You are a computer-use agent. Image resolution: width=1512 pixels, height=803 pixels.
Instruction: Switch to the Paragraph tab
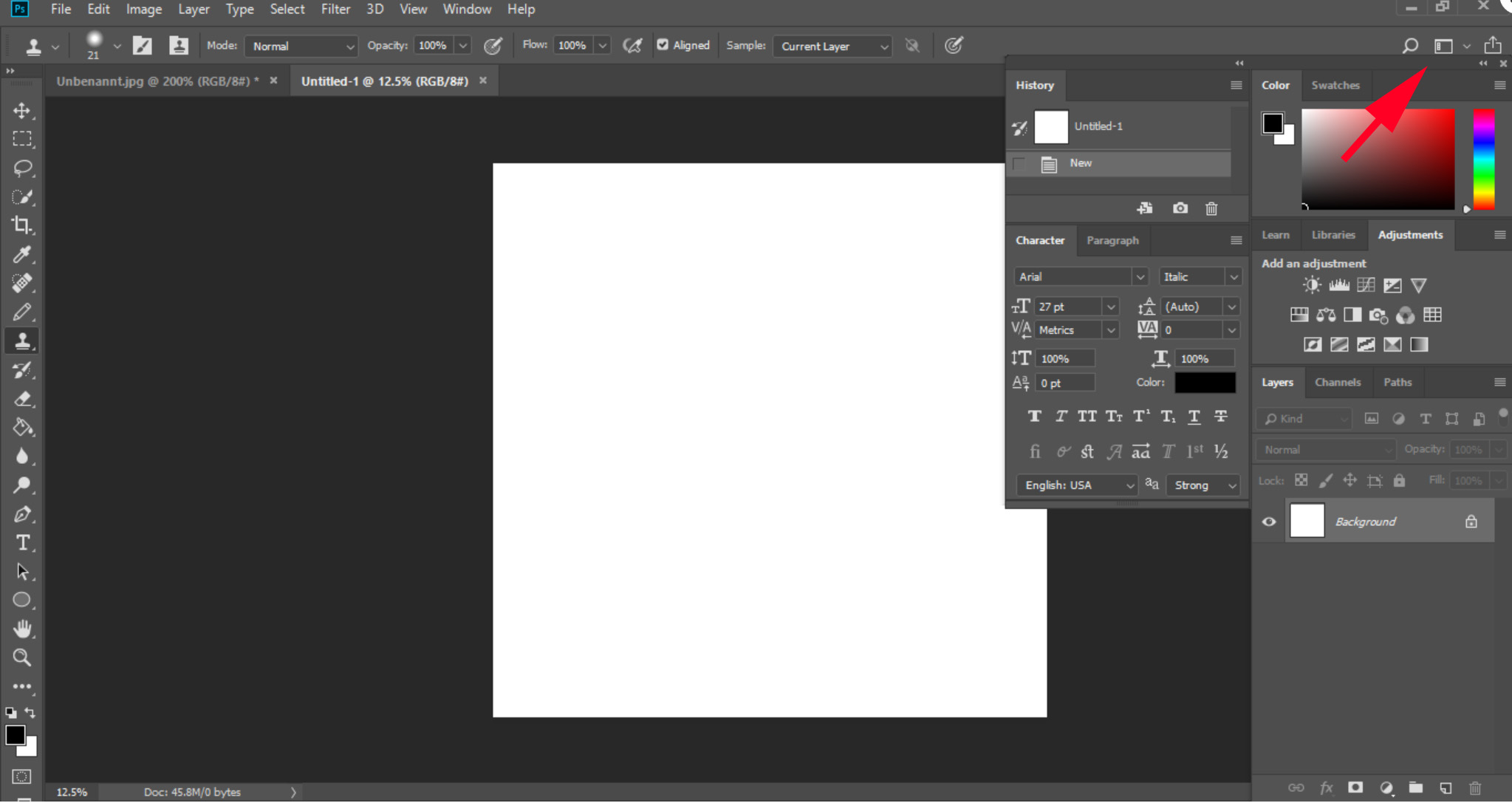pos(1113,240)
